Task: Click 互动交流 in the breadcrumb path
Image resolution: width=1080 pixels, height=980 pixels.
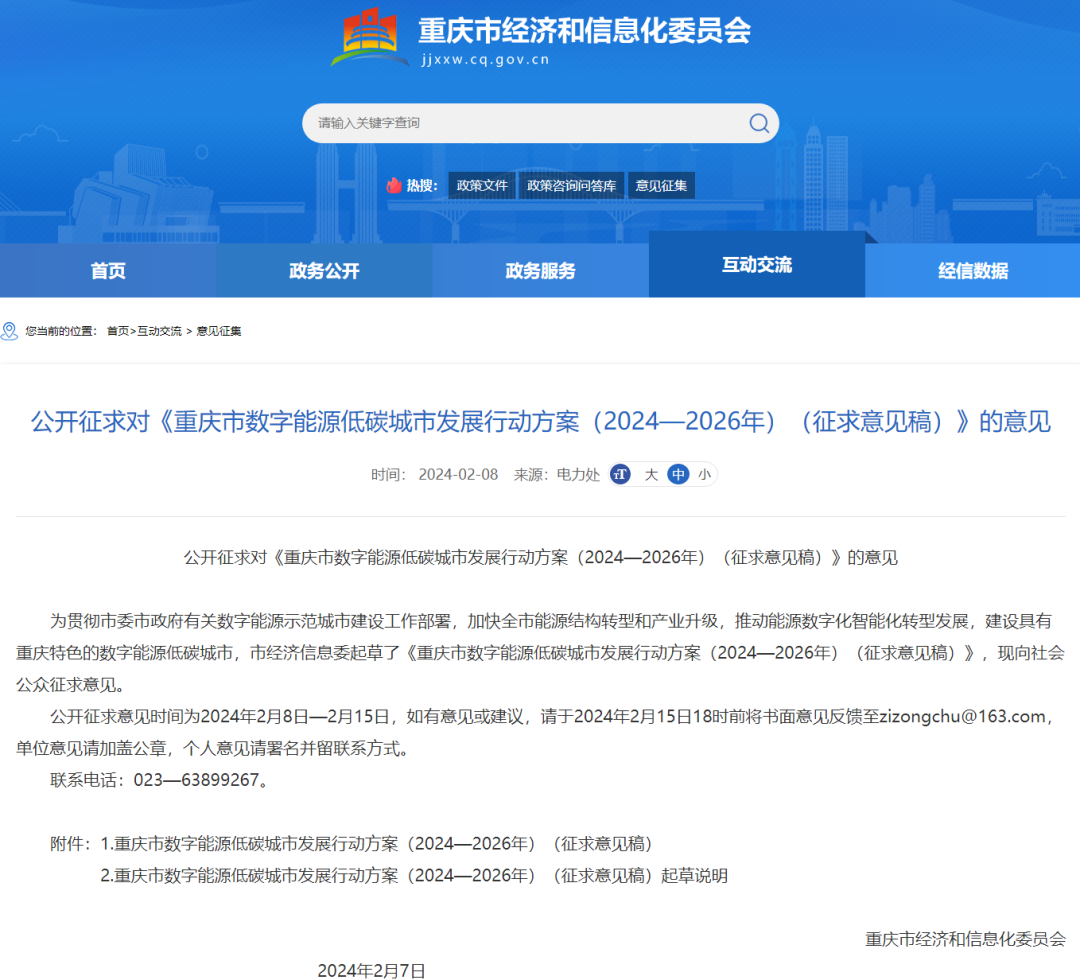Action: coord(160,331)
